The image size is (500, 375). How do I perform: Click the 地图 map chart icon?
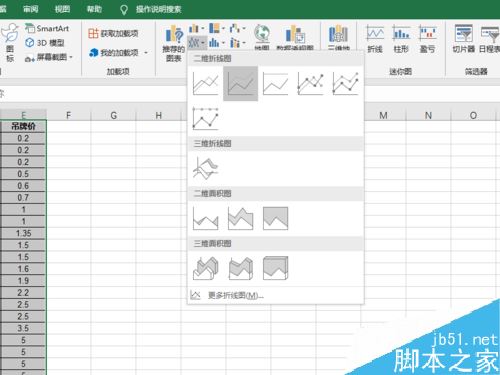coord(262,37)
